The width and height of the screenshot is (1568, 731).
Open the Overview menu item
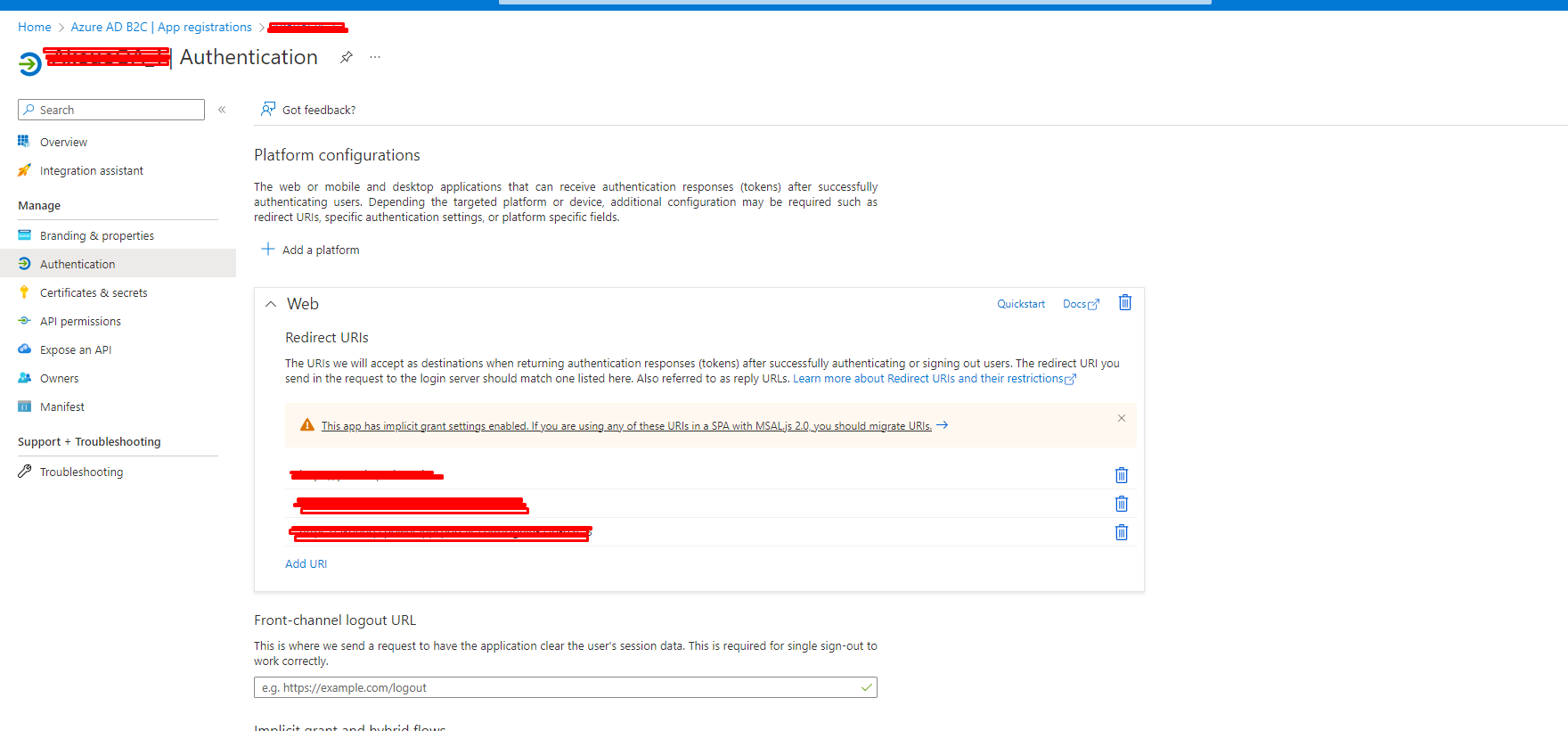pos(63,143)
